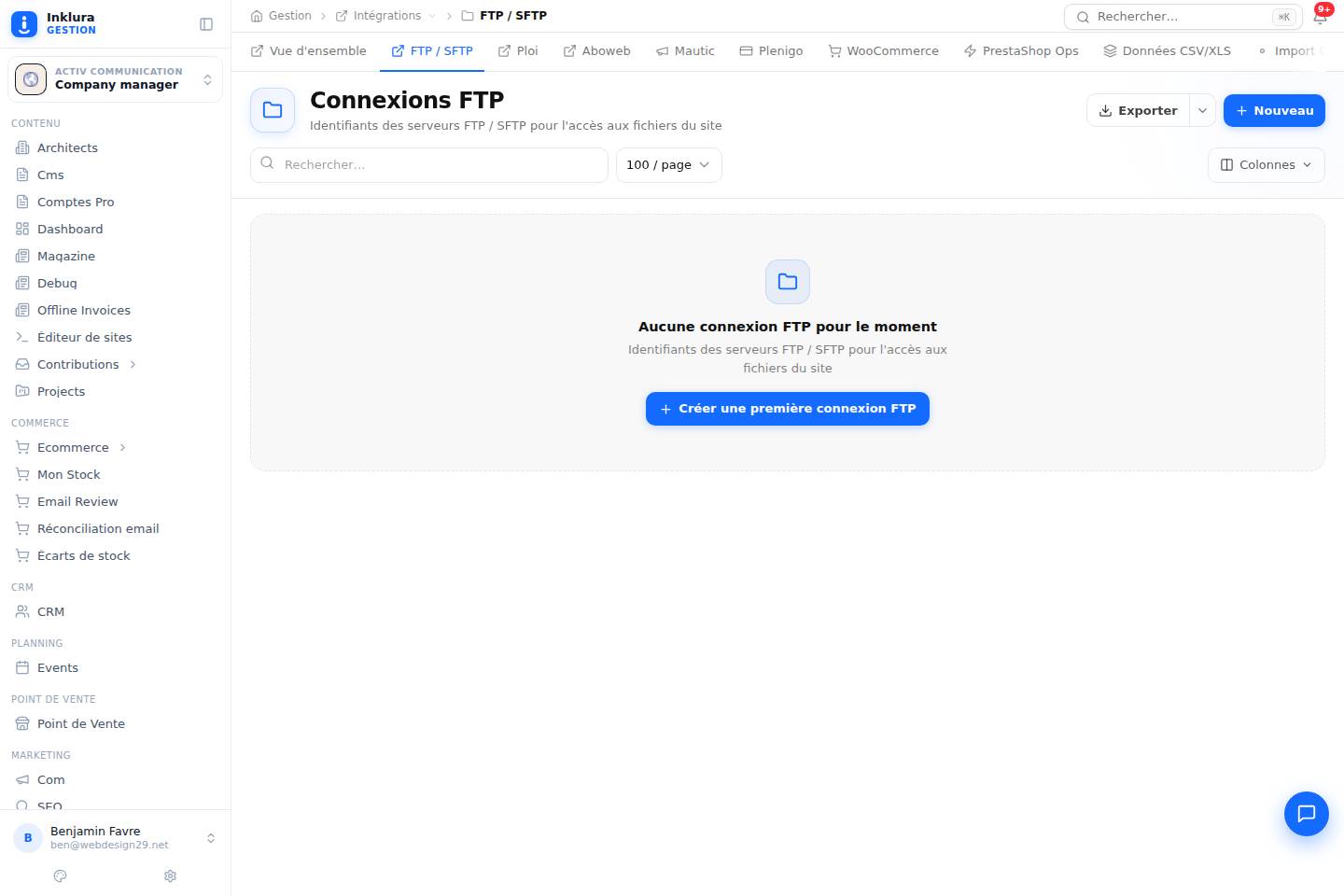Click the Activ Communication company logo
Screen dimensions: 1344x896
pyautogui.click(x=31, y=79)
